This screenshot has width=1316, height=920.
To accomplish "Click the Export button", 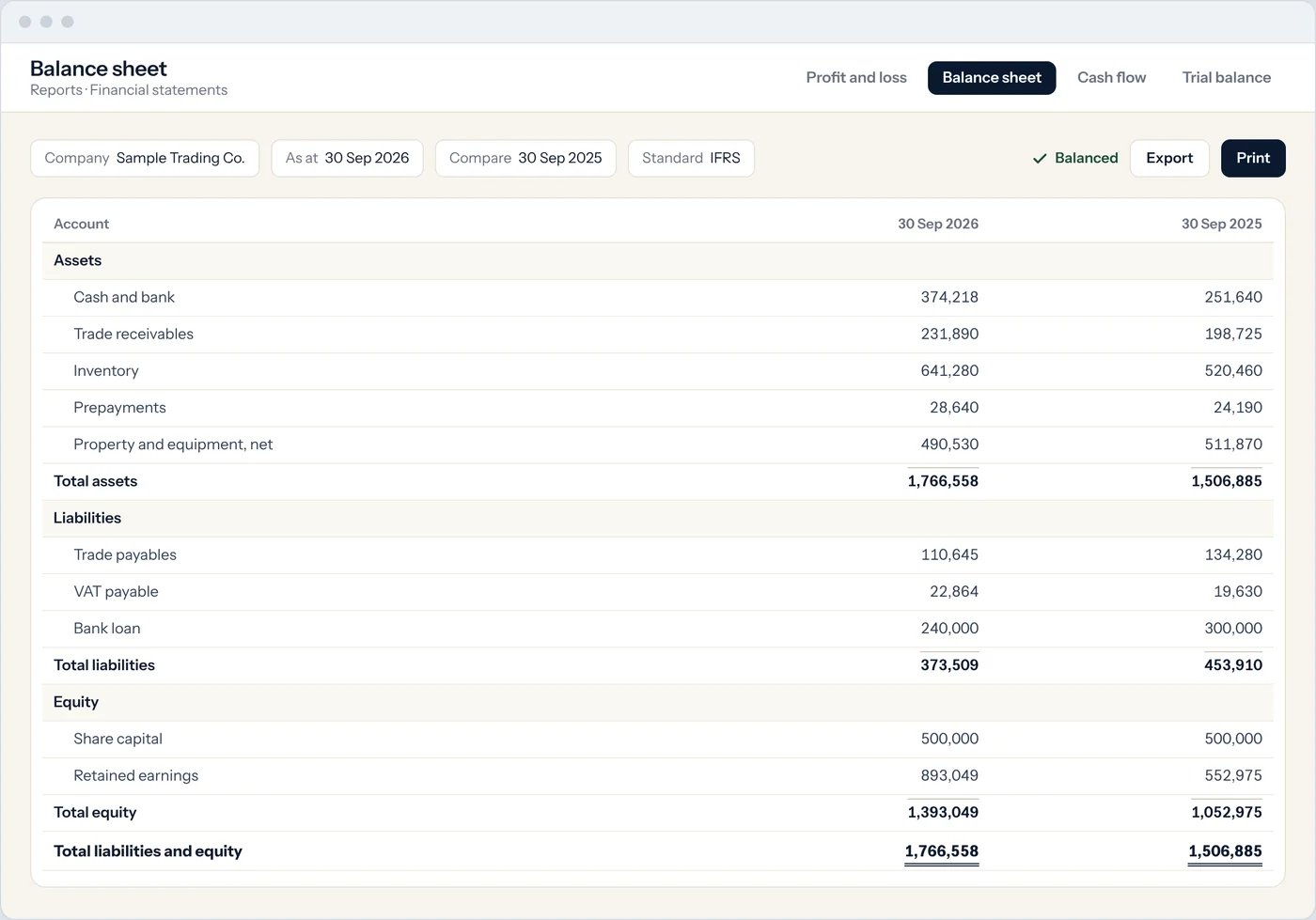I will point(1169,158).
